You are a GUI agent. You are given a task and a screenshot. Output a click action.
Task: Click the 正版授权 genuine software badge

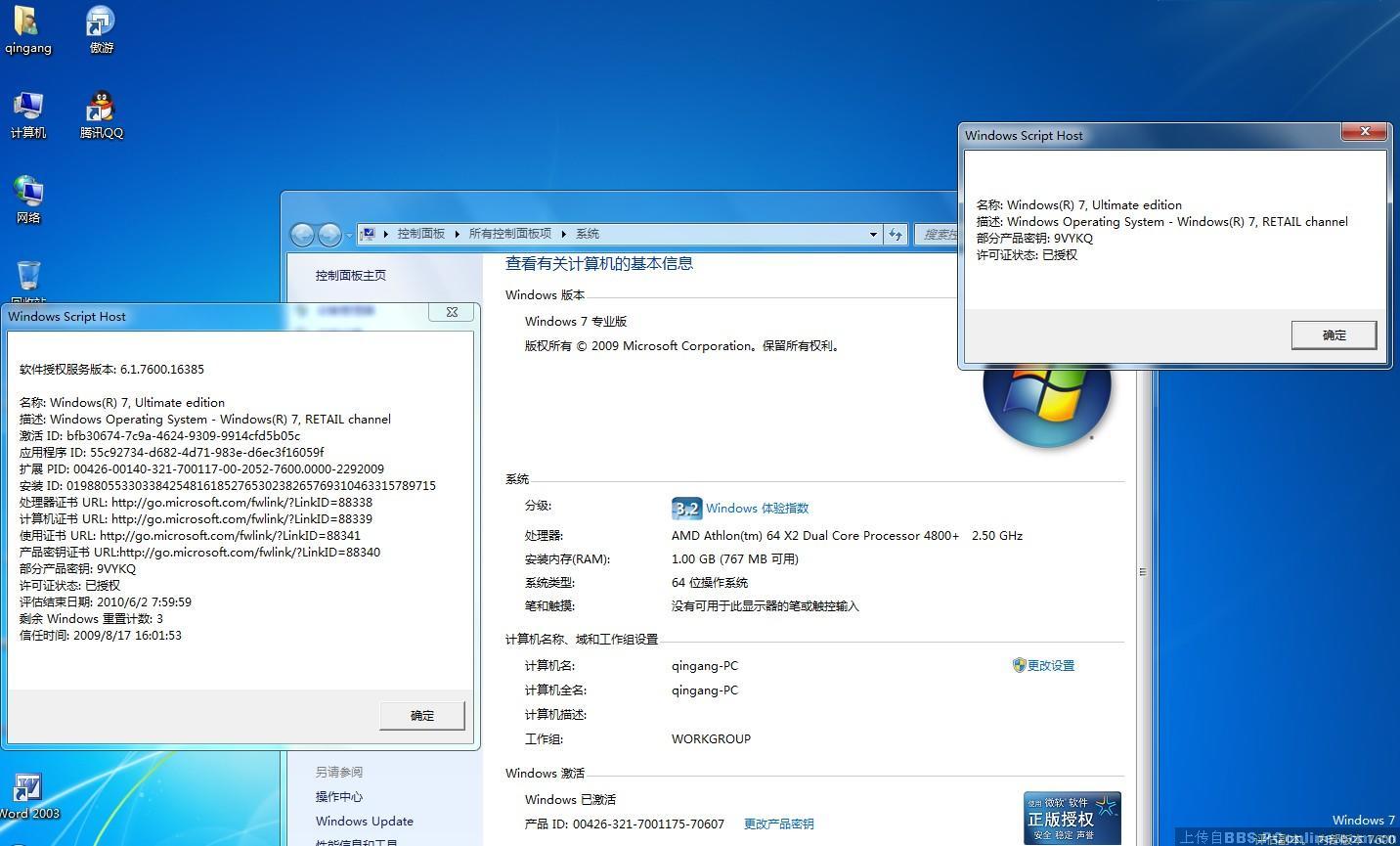(1072, 818)
